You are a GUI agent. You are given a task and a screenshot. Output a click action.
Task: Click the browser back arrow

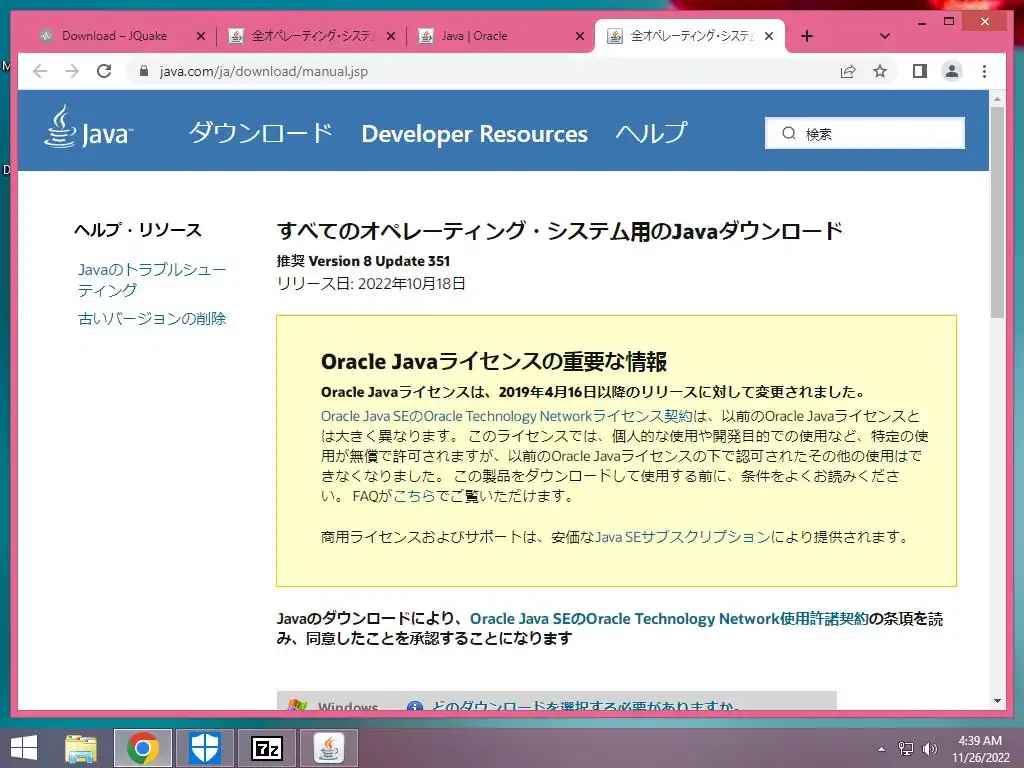(x=40, y=71)
